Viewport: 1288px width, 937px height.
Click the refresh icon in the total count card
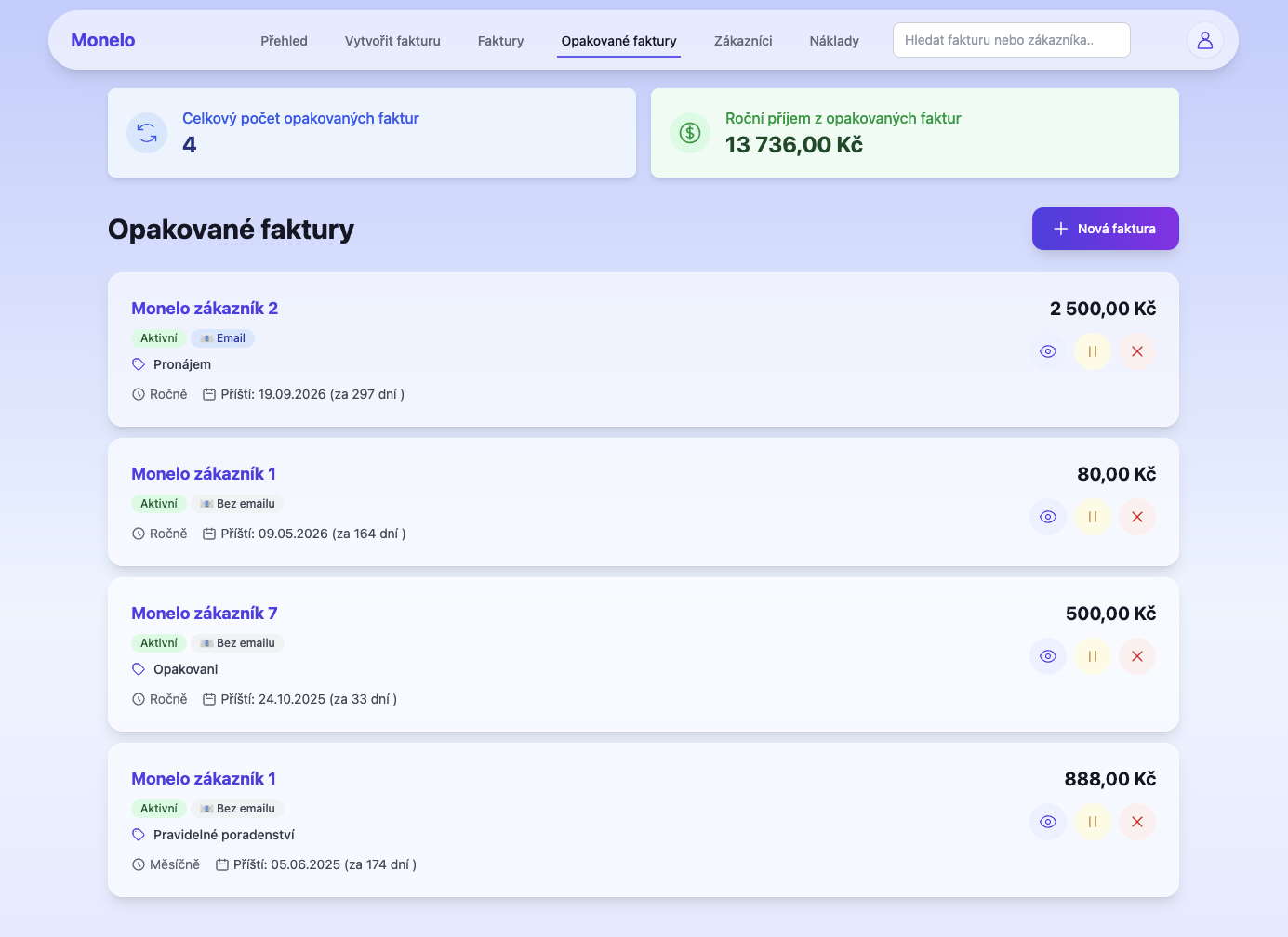pyautogui.click(x=147, y=133)
